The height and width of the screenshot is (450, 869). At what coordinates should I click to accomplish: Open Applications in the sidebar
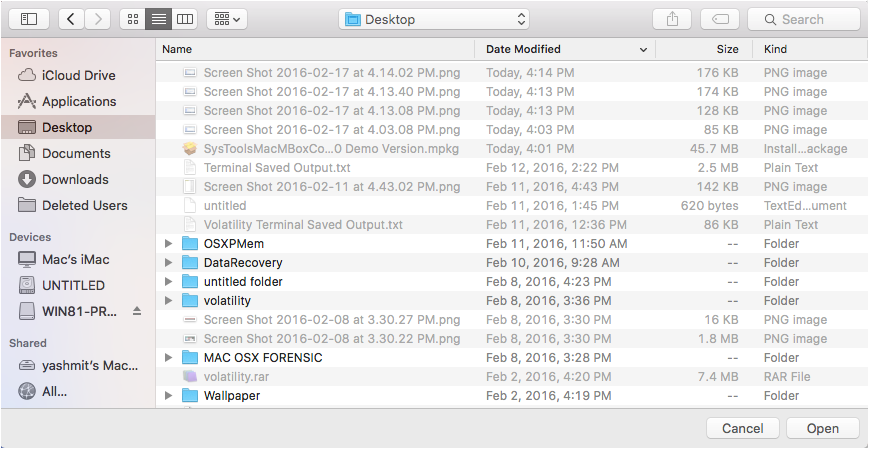[x=79, y=101]
